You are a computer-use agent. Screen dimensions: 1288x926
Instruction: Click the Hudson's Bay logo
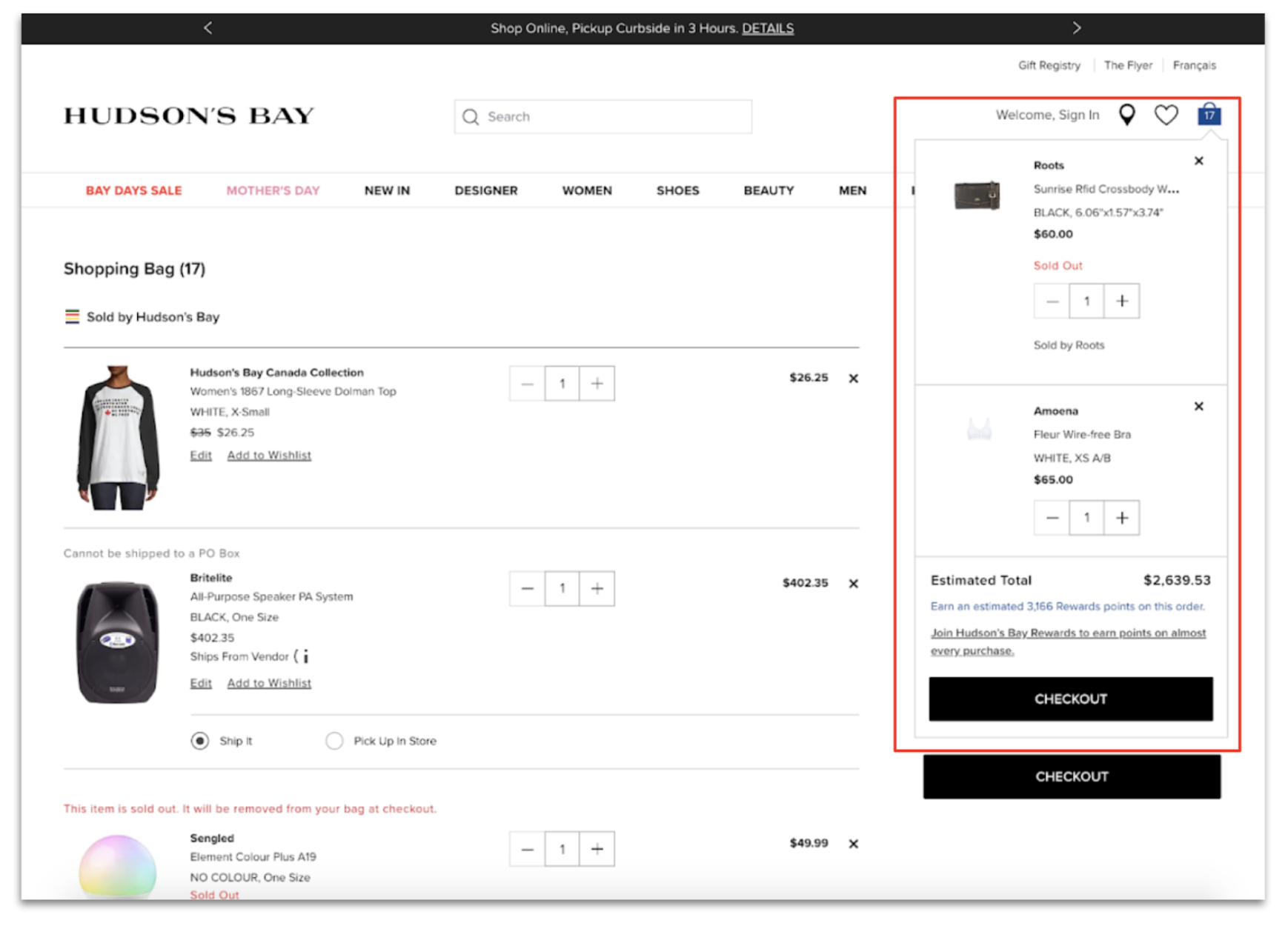point(189,116)
